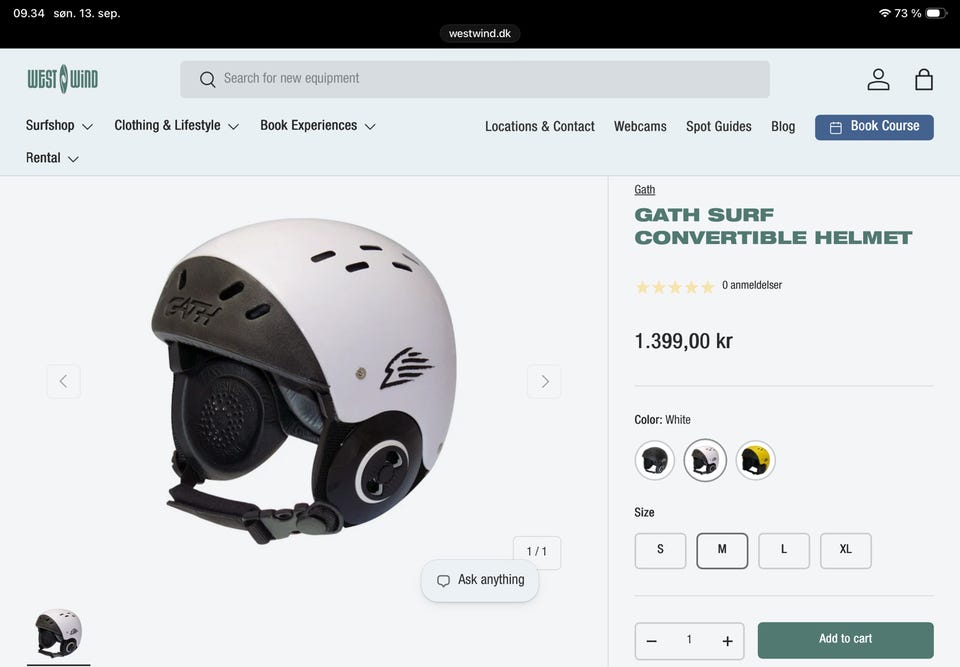Click the quantity value field
Screen dimensions: 960x667
(689, 640)
